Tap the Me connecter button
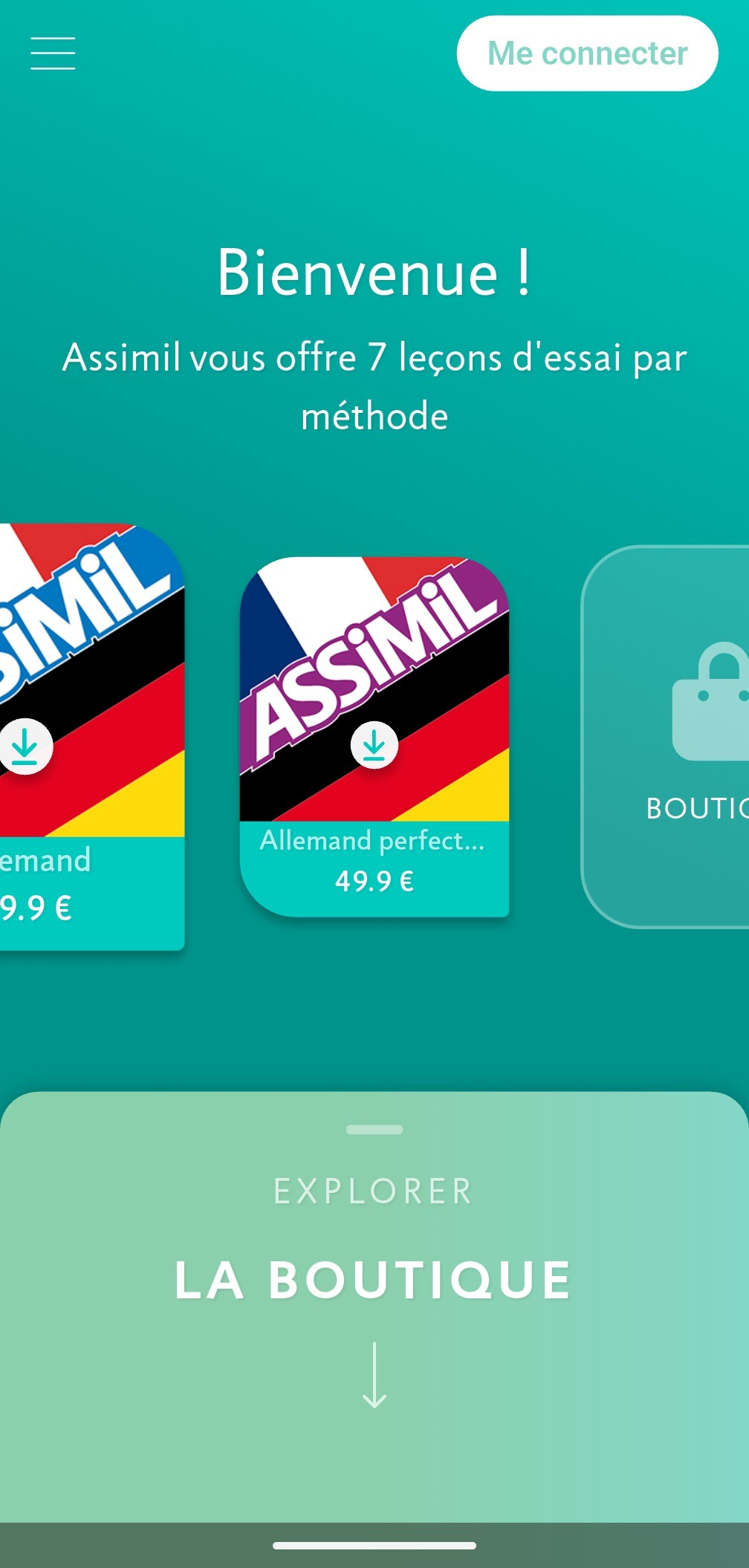Image resolution: width=749 pixels, height=1568 pixels. [x=587, y=53]
